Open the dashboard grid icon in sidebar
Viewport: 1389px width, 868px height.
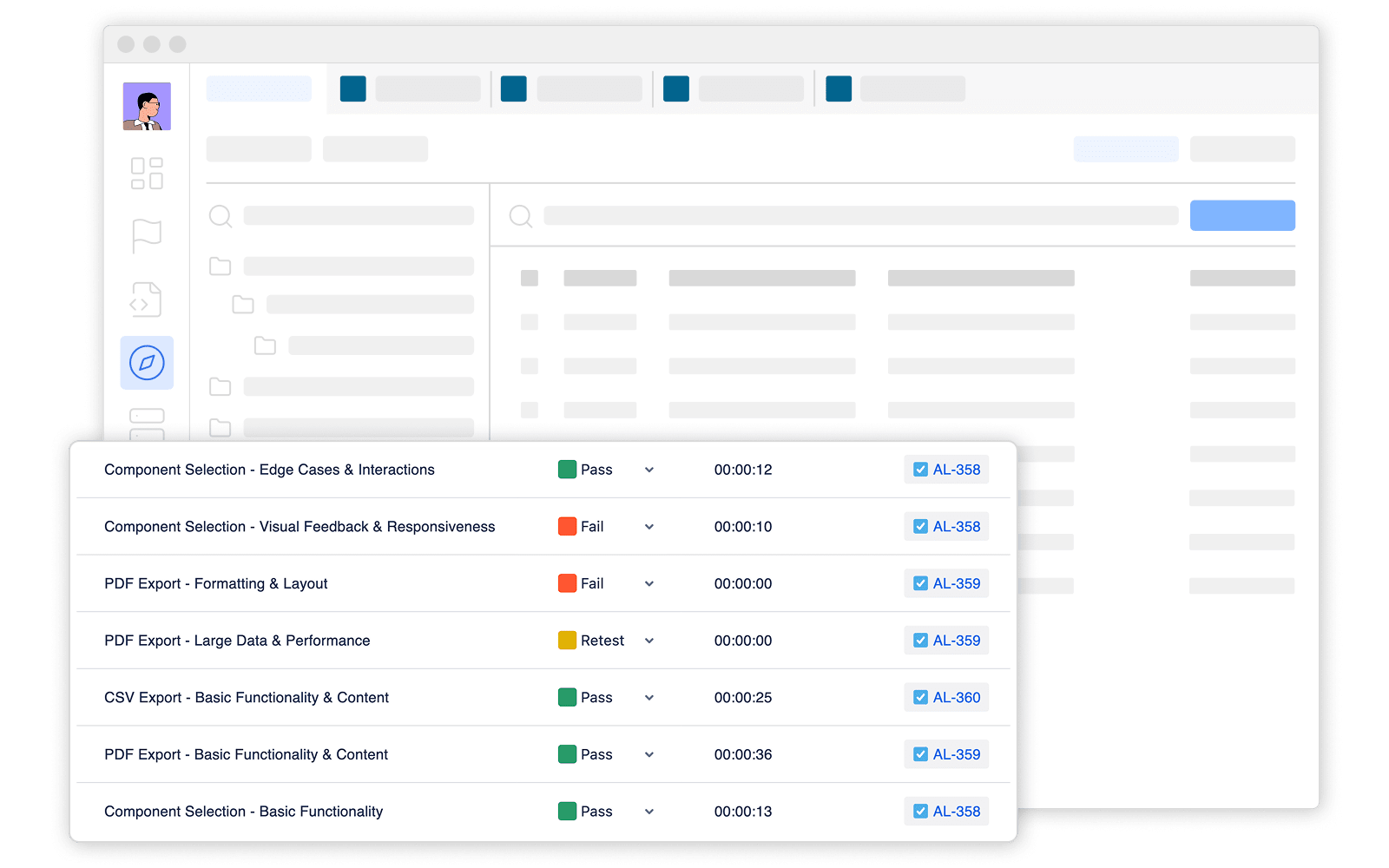(x=147, y=173)
